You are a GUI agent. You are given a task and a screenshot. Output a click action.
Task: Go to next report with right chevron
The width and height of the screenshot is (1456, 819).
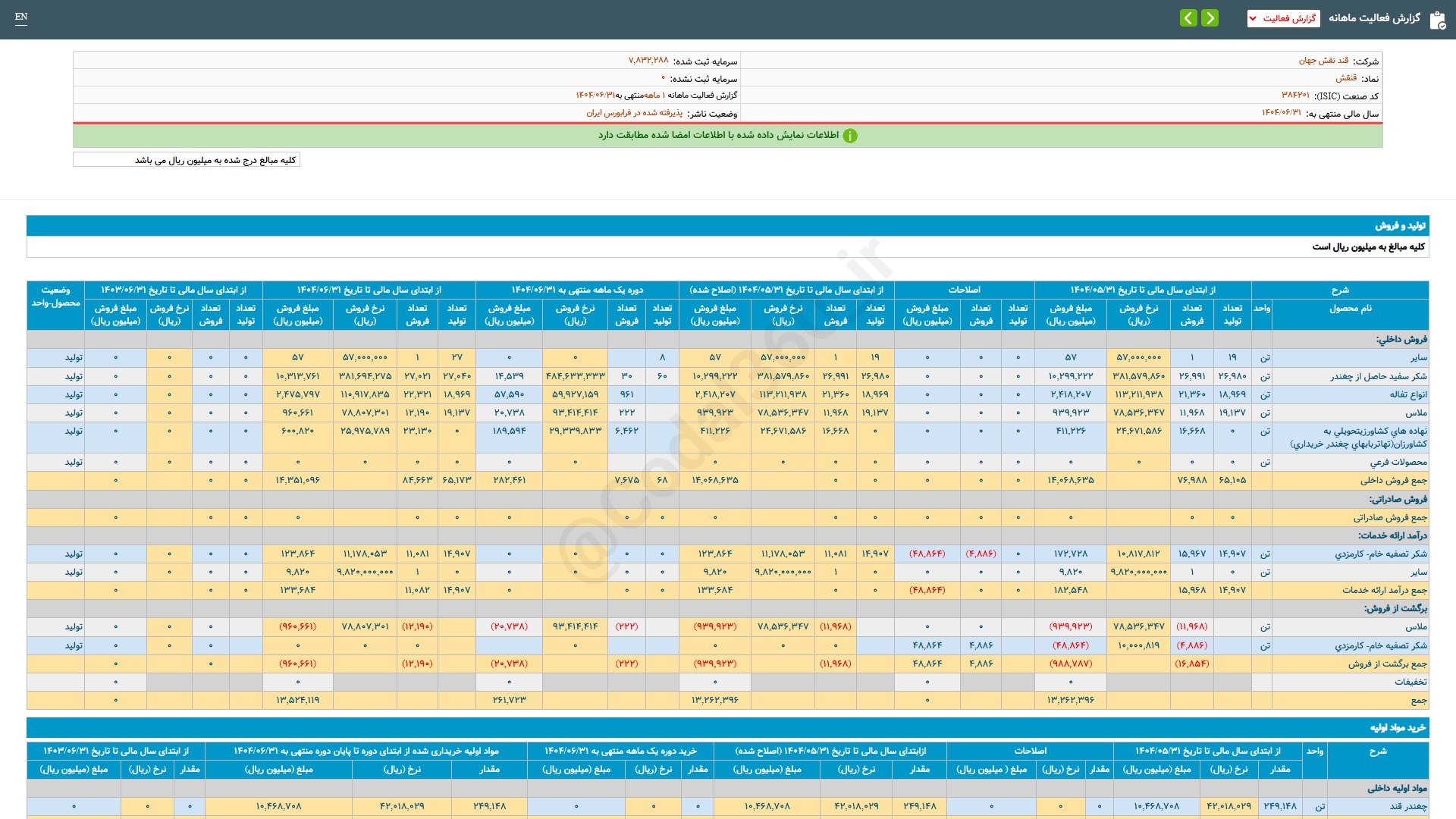(1210, 18)
